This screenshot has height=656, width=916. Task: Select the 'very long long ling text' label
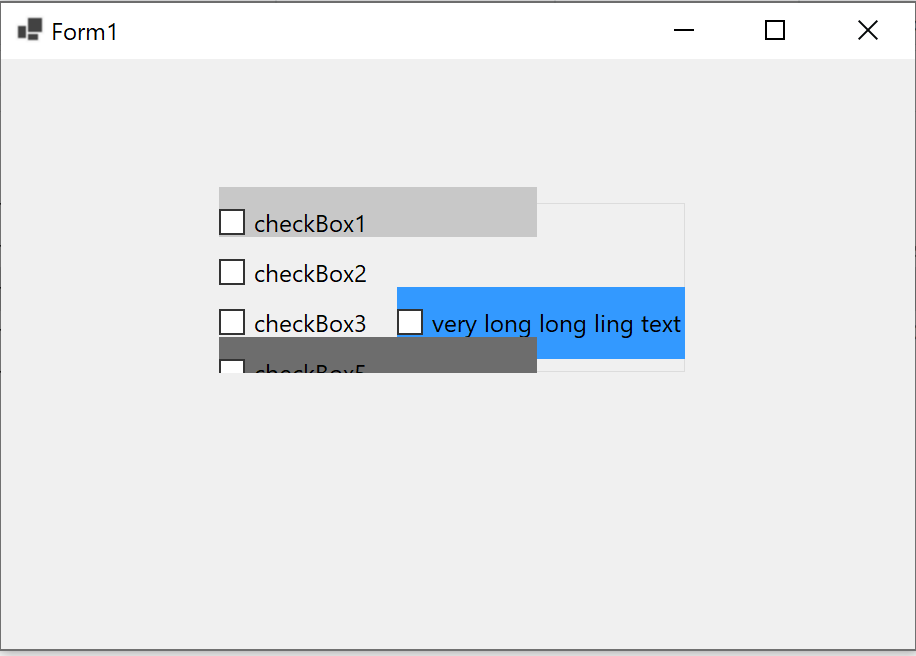coord(555,323)
